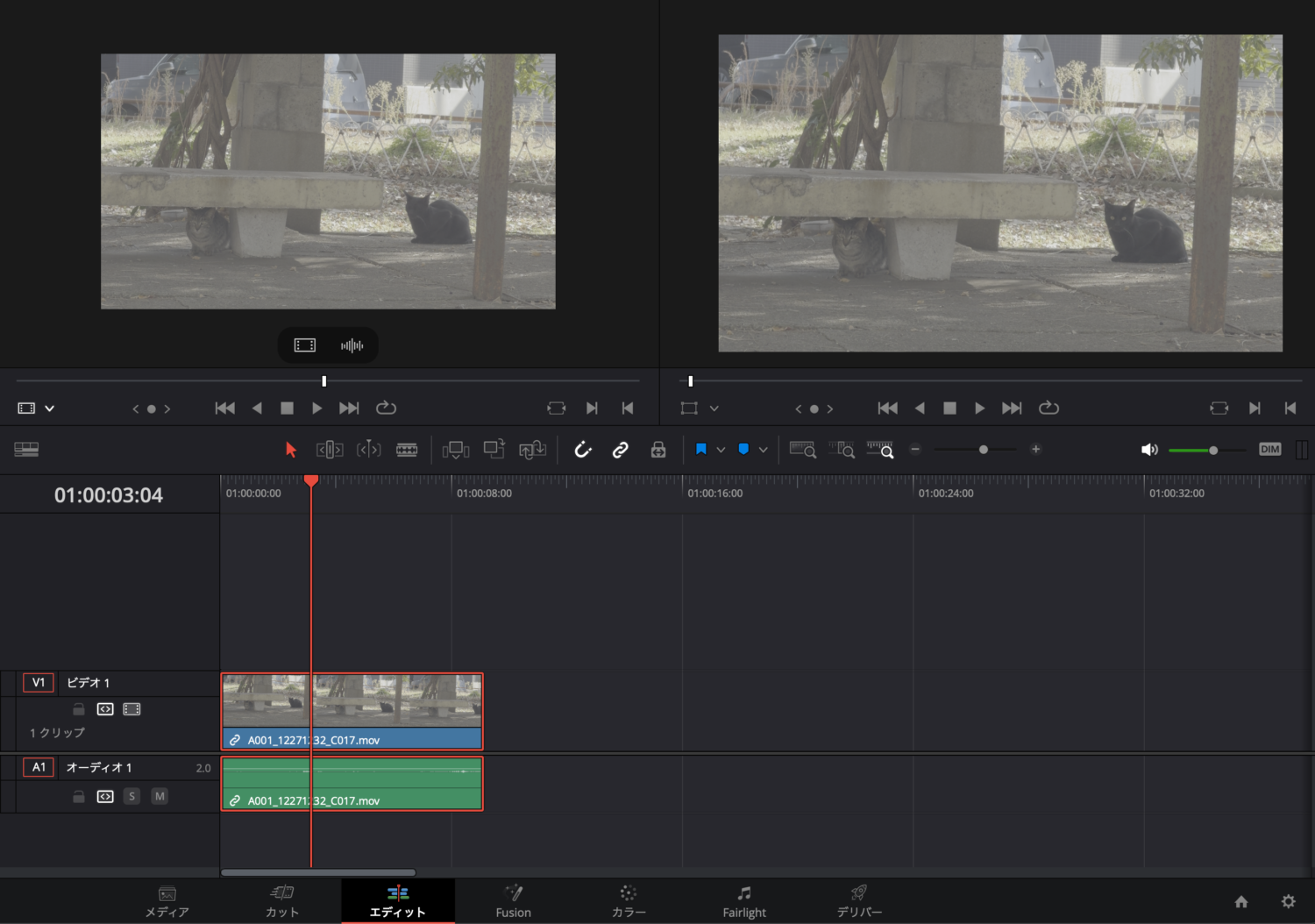Switch source viewer to audio waveform view

pos(352,345)
